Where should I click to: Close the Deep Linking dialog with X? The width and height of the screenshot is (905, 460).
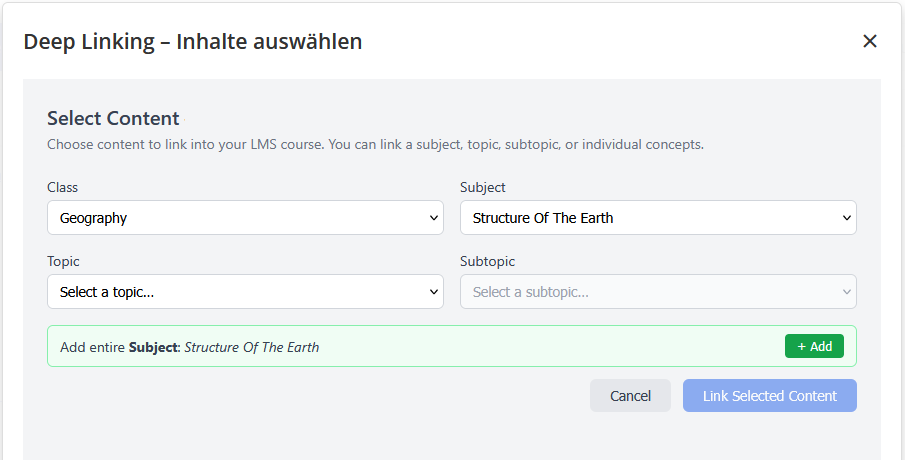(869, 41)
